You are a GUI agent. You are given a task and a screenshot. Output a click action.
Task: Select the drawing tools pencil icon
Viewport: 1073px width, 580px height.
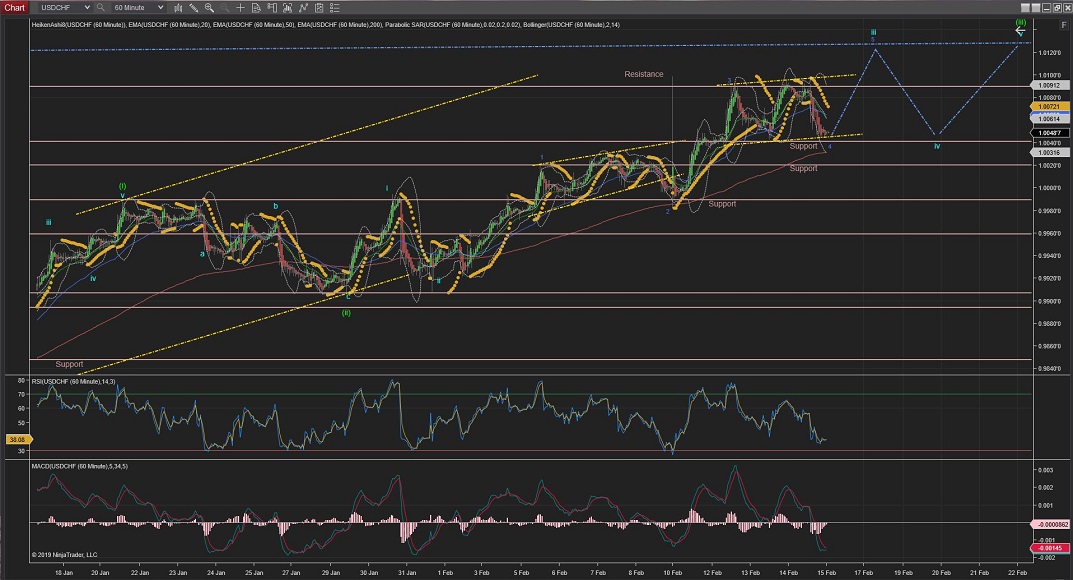191,7
